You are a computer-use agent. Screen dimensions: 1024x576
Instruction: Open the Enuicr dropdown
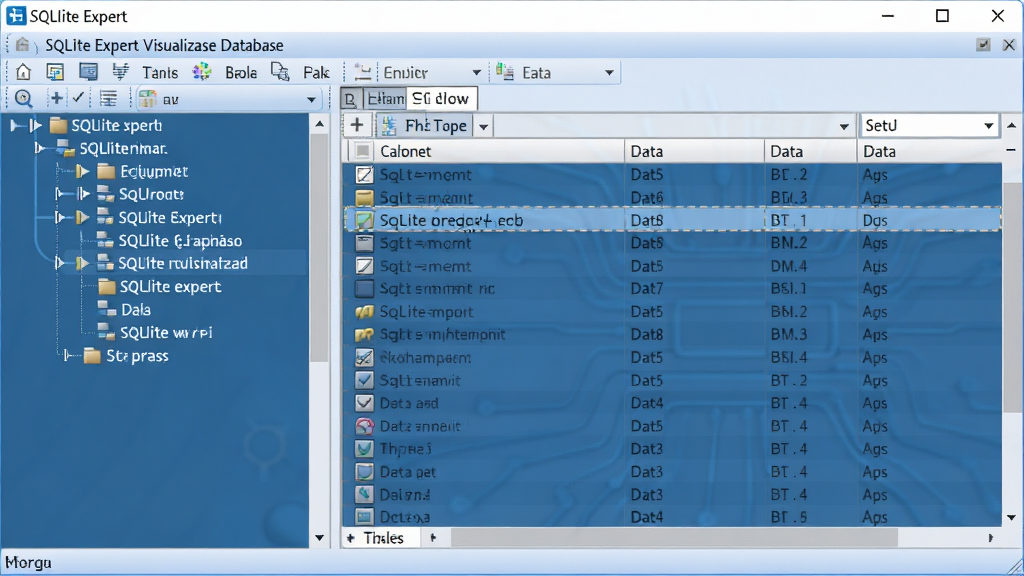coord(476,72)
